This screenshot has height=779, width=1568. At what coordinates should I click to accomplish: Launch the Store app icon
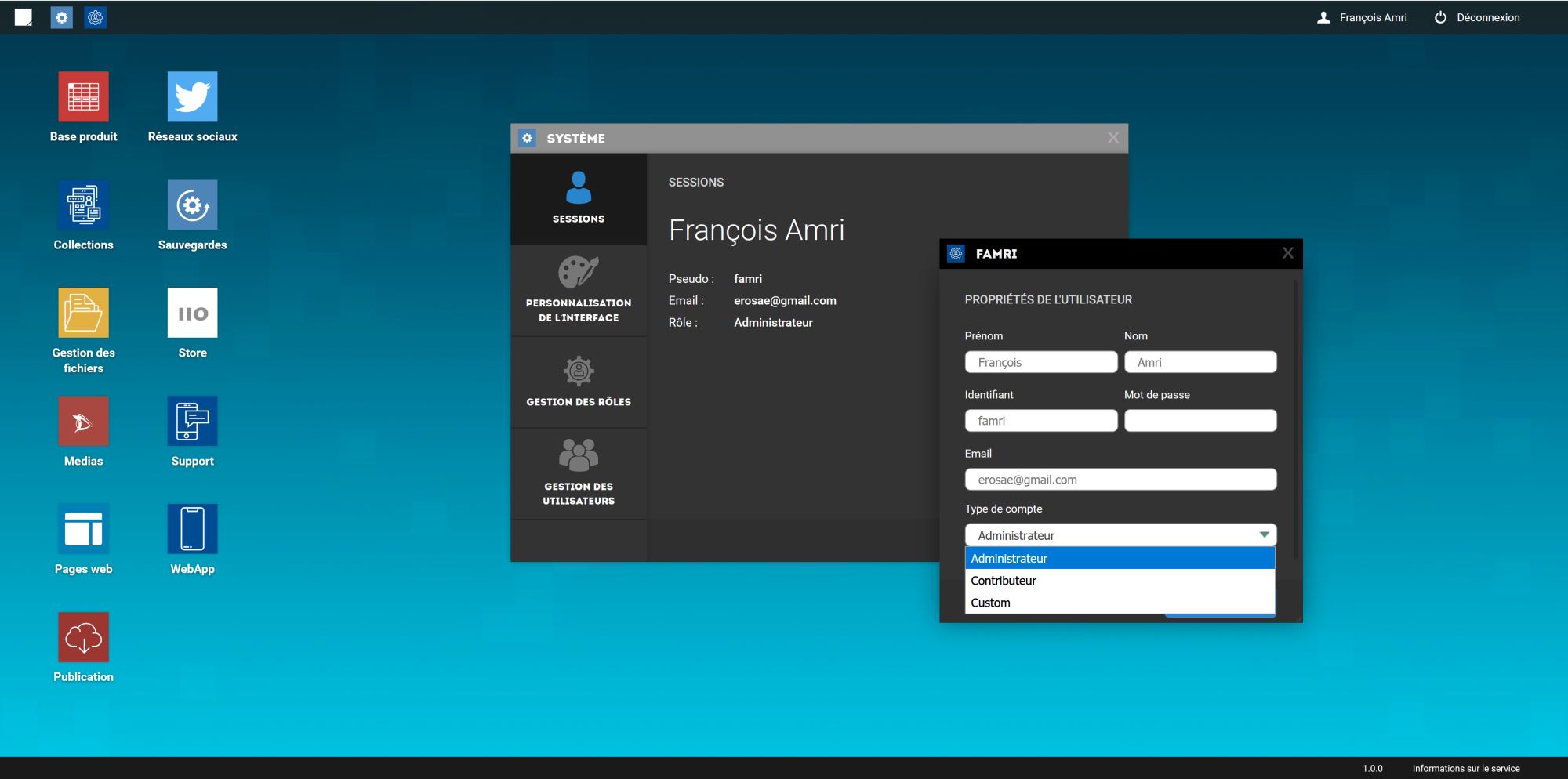192,313
